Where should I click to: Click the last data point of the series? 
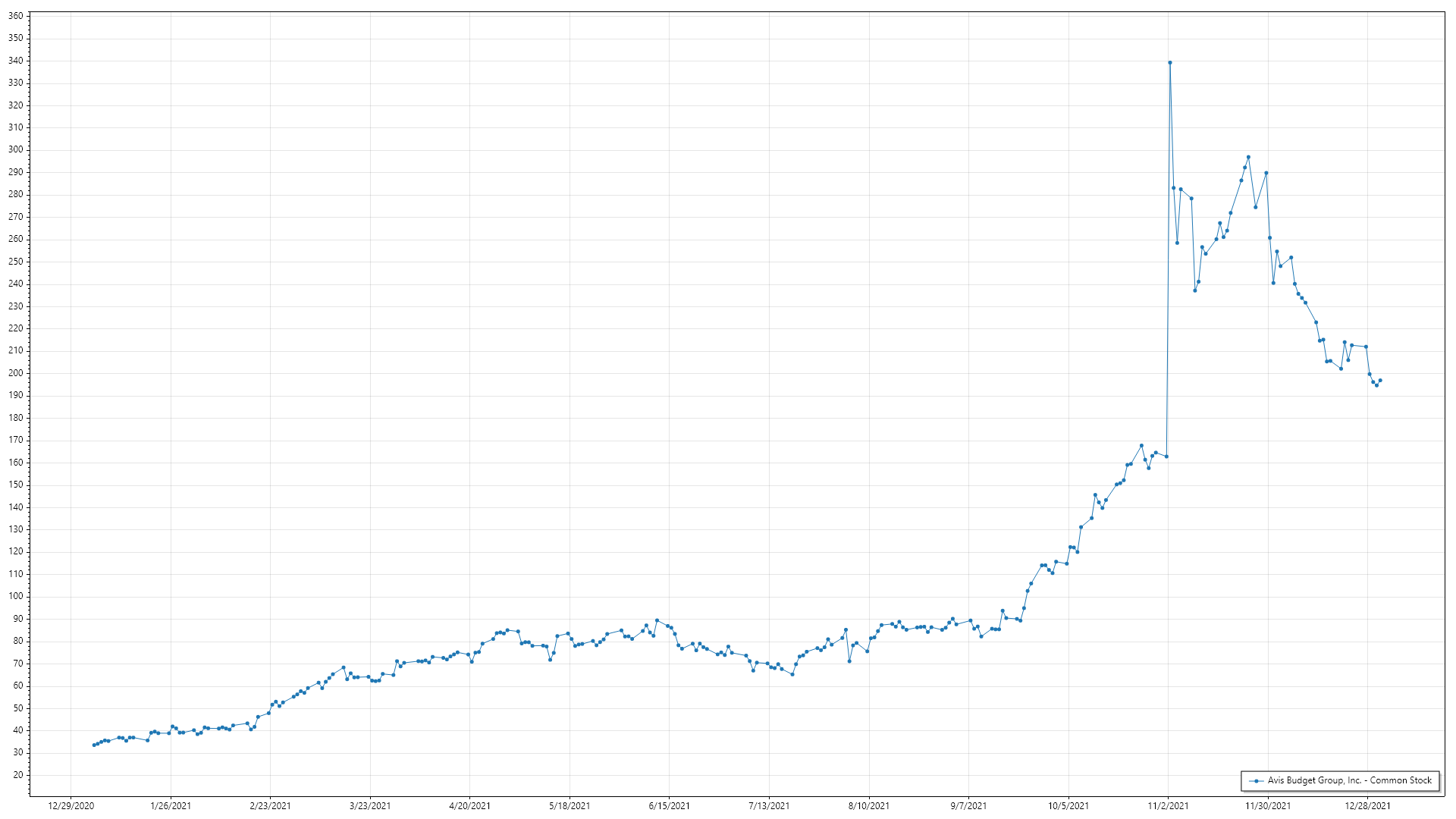(x=1380, y=381)
